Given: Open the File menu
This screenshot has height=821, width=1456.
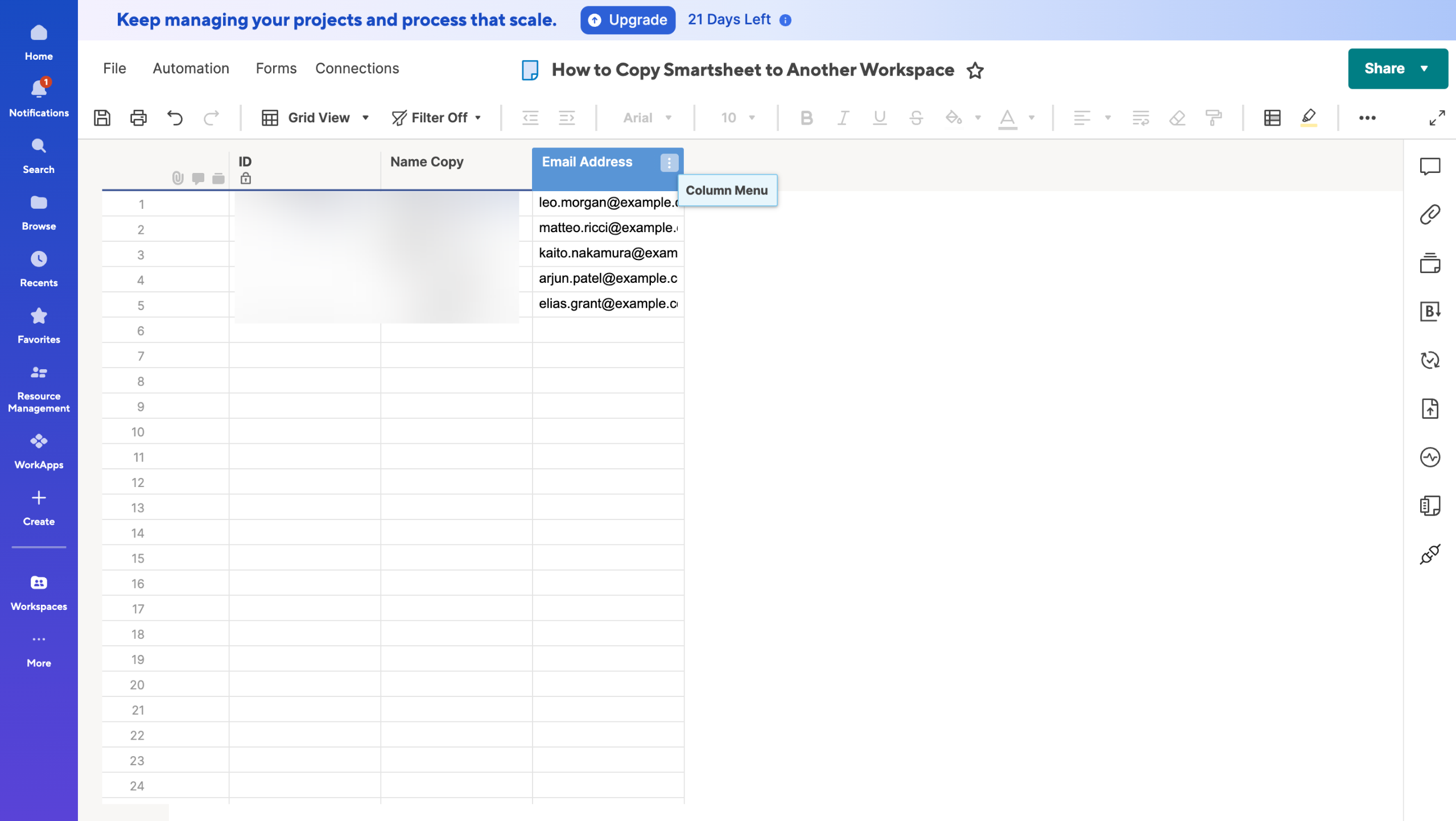Looking at the screenshot, I should [x=114, y=68].
